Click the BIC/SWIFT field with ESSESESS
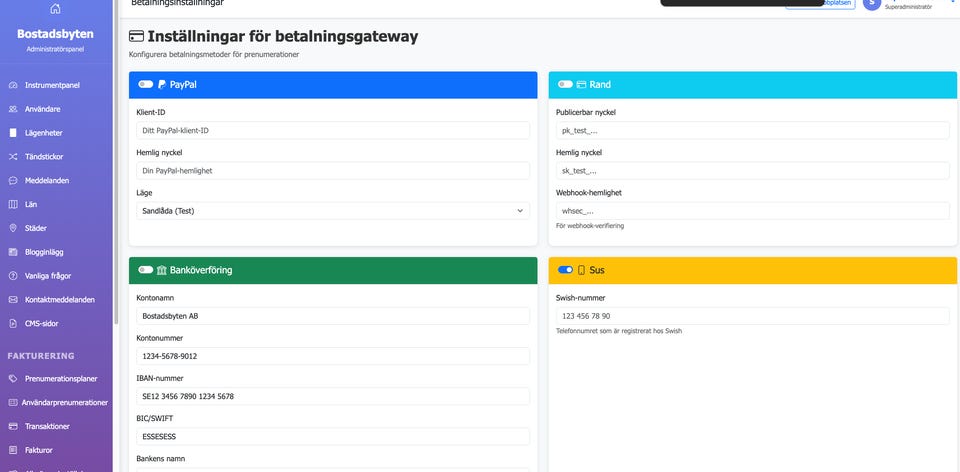Image resolution: width=960 pixels, height=472 pixels. click(333, 436)
